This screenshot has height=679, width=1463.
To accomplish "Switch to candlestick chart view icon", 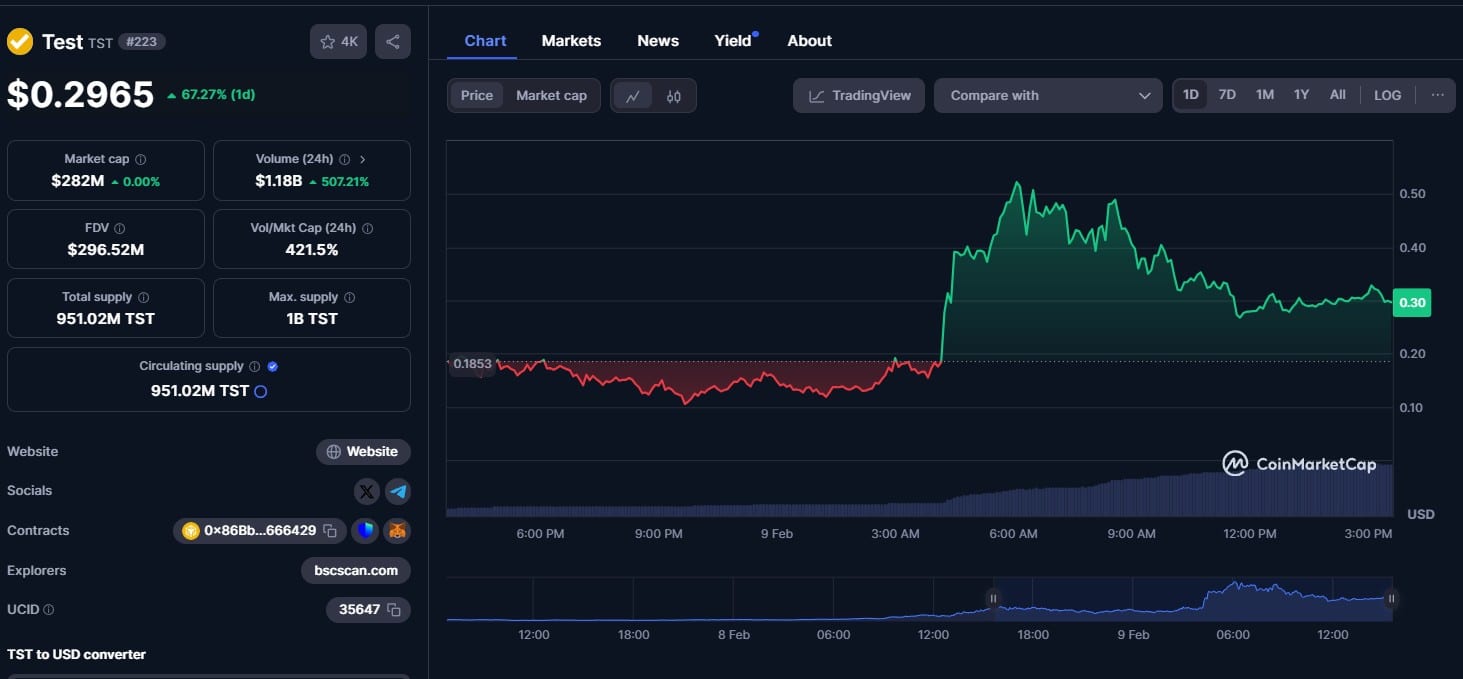I will 674,96.
